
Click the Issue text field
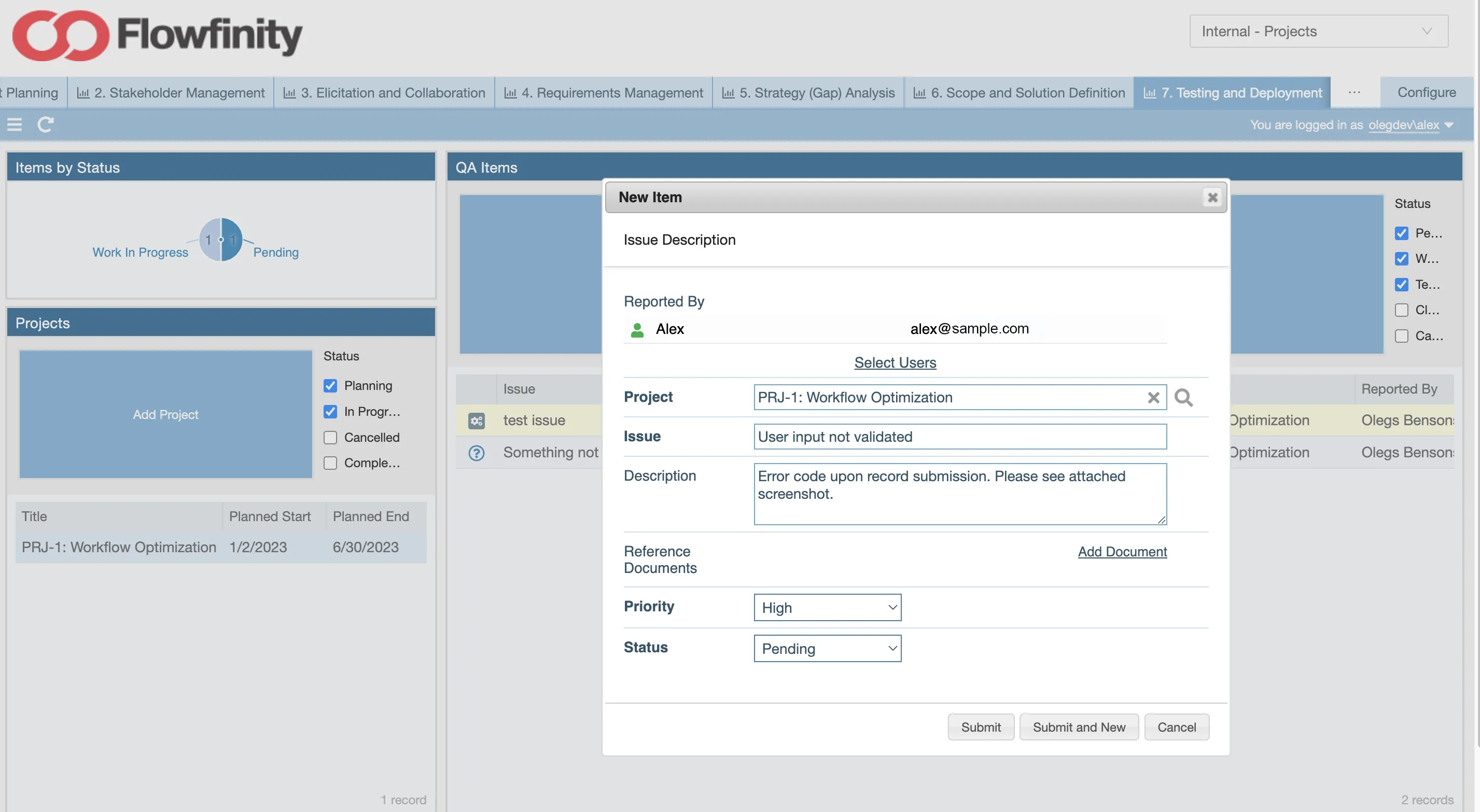(x=959, y=437)
